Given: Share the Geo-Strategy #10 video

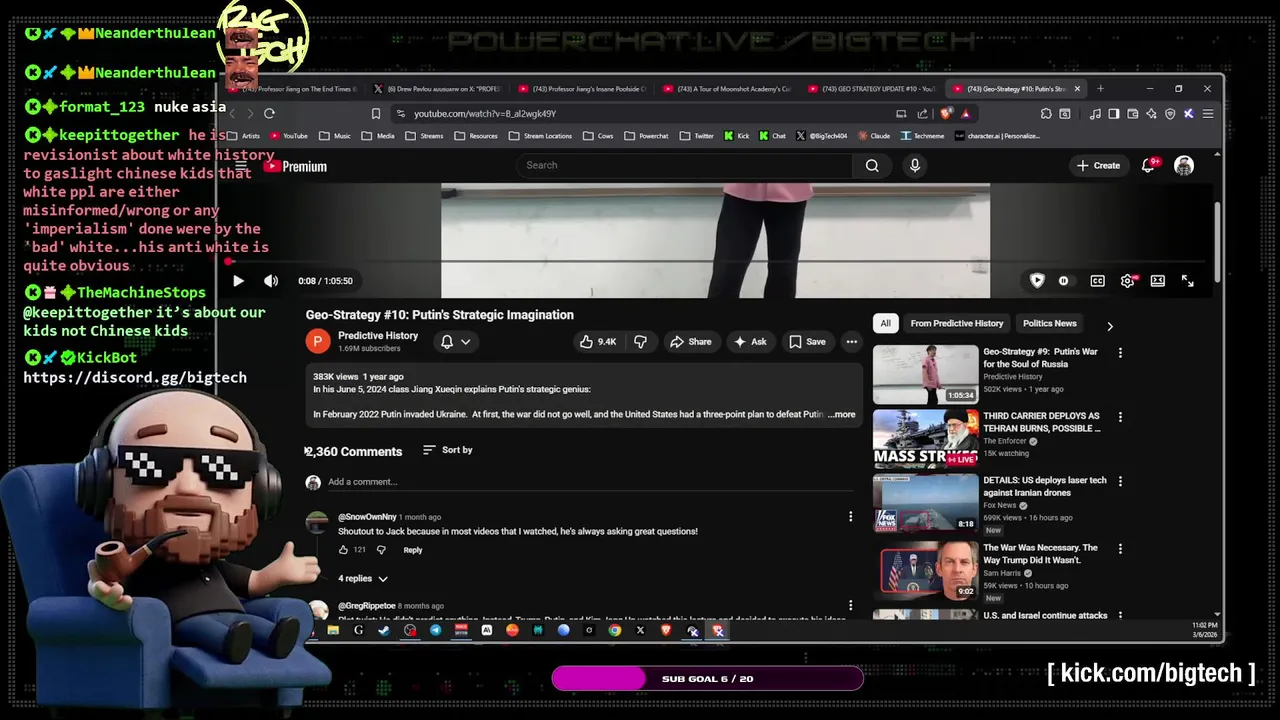Looking at the screenshot, I should [691, 342].
